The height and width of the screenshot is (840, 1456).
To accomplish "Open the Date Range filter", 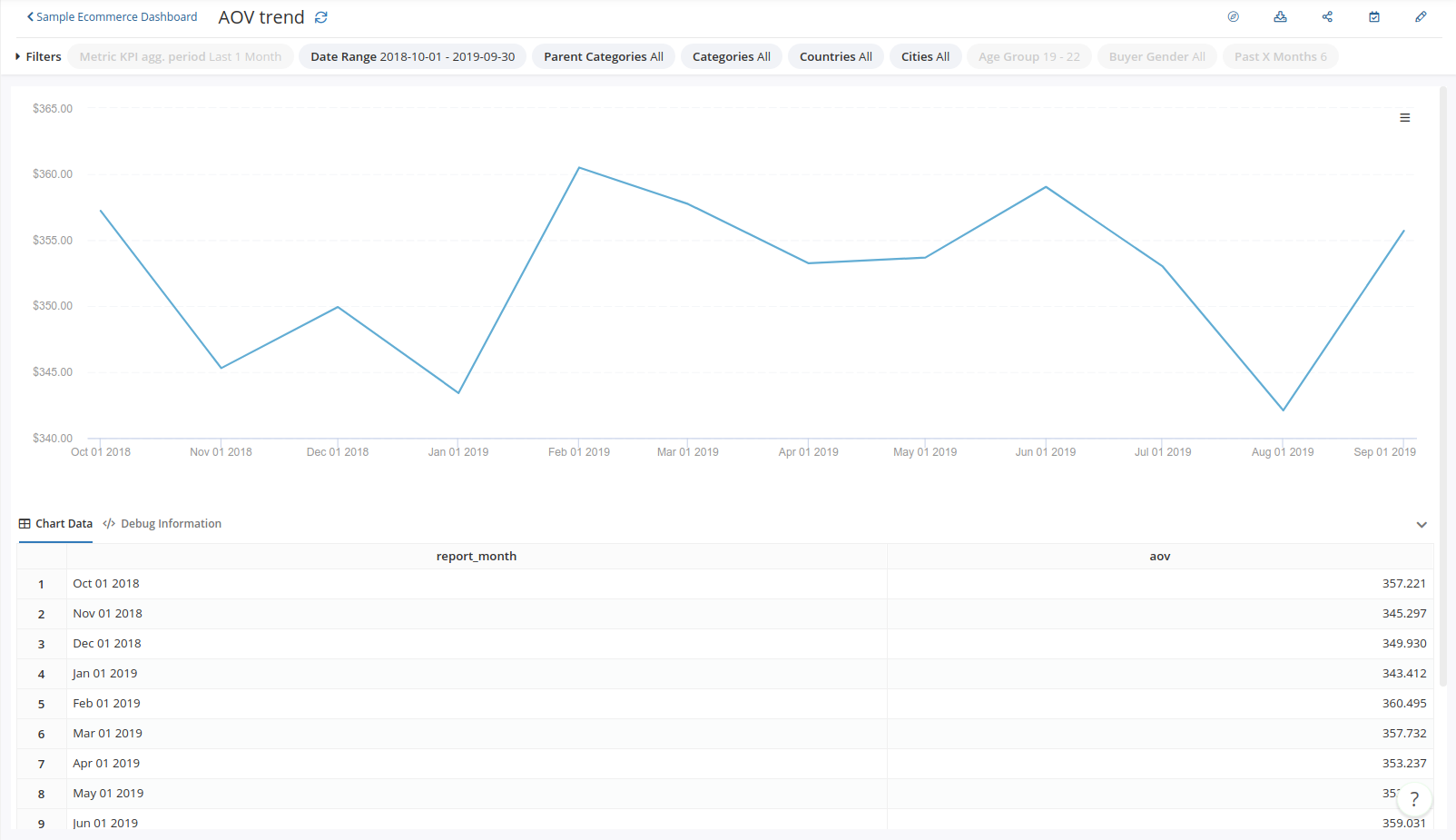I will (412, 56).
